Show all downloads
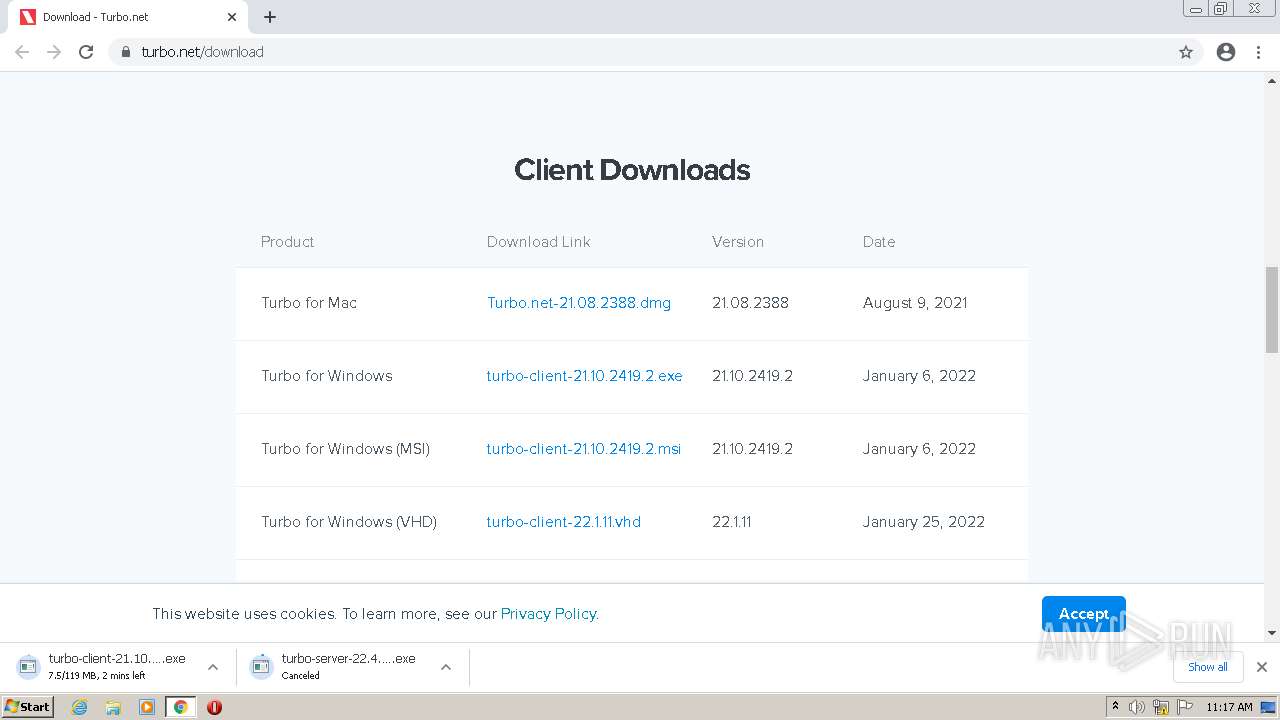 [1207, 667]
